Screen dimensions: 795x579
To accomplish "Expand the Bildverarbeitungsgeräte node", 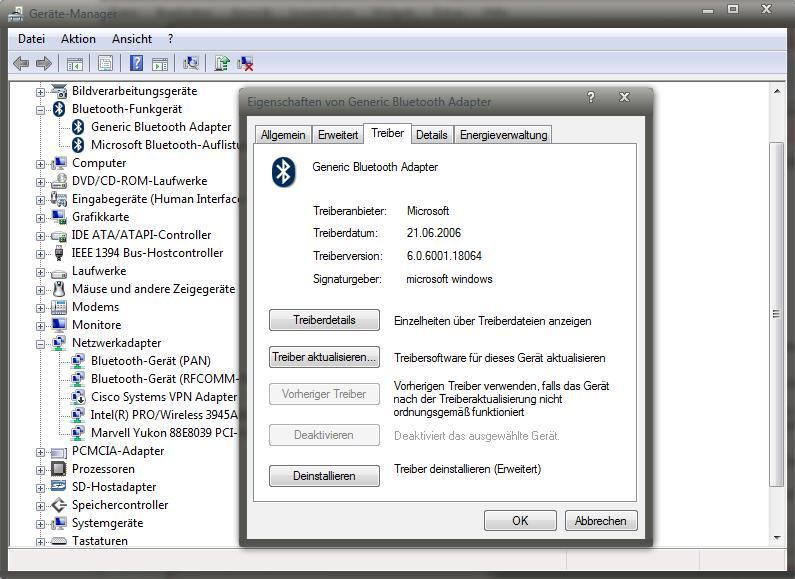I will click(40, 92).
